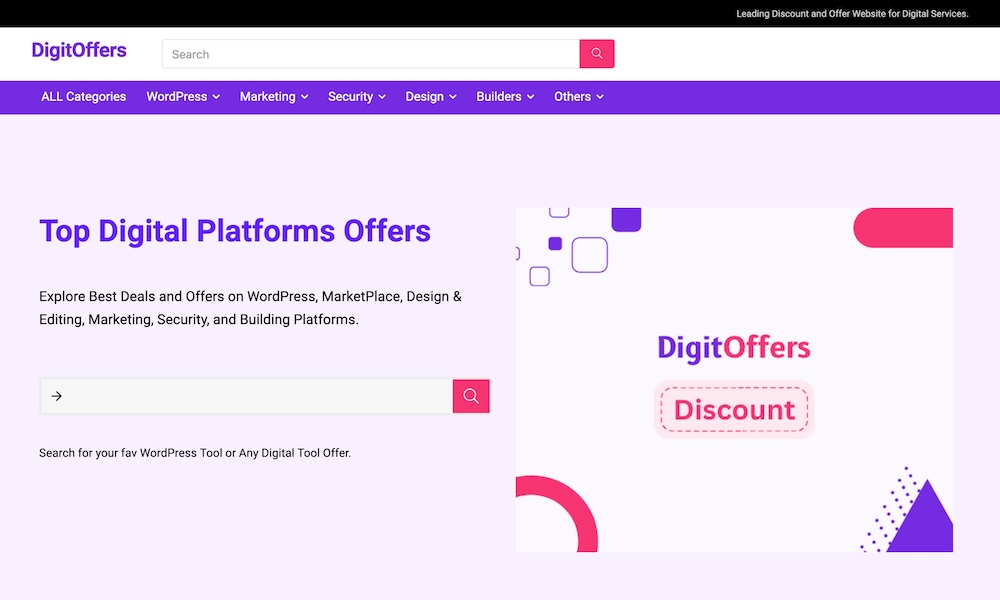
Task: Expand the Design dropdown in navigation
Action: click(x=430, y=97)
